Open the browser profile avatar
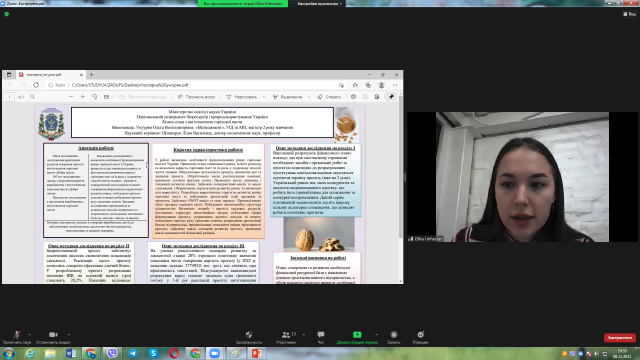 click(x=382, y=85)
